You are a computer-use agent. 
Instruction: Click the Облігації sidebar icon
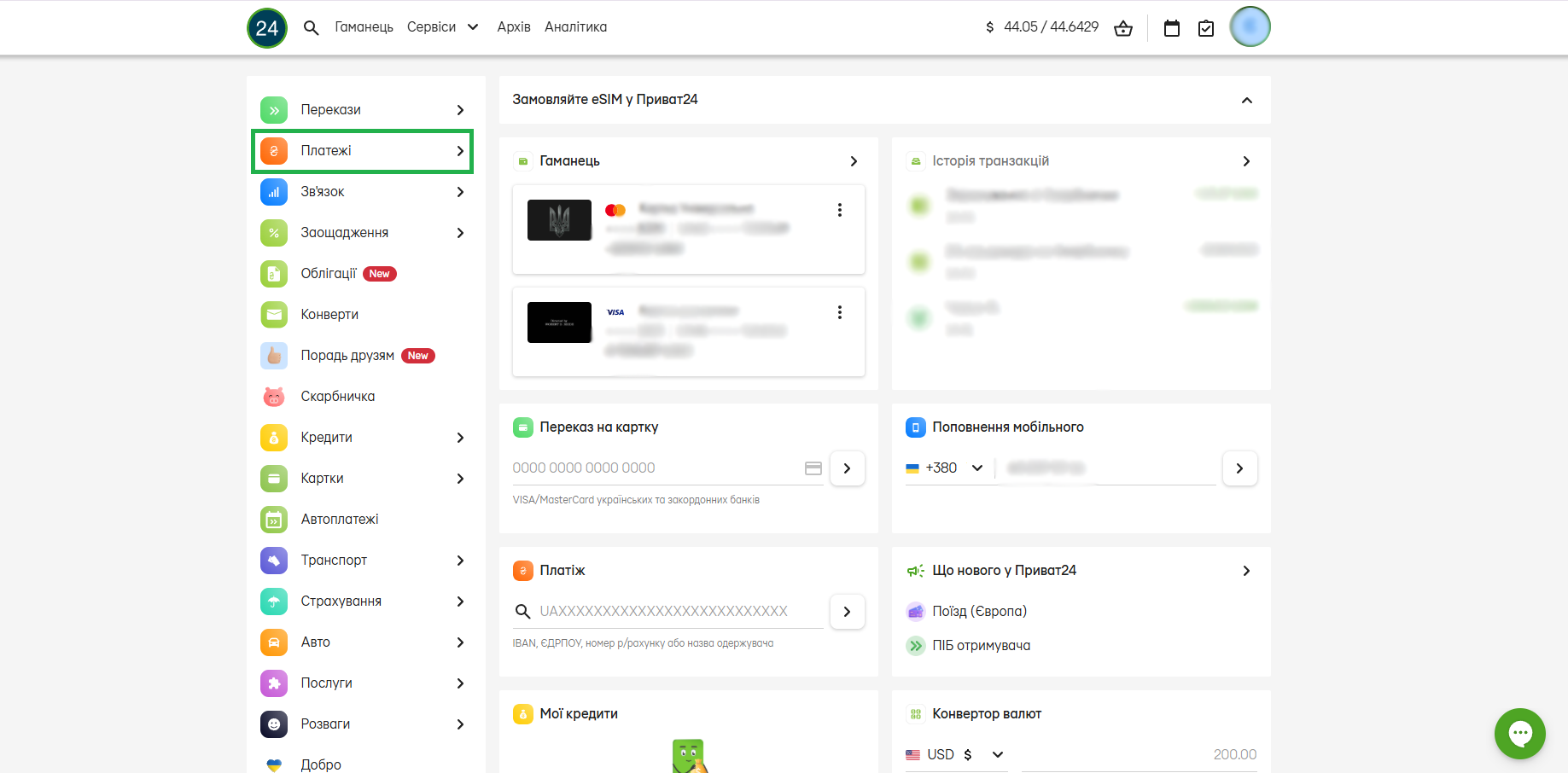click(x=274, y=274)
